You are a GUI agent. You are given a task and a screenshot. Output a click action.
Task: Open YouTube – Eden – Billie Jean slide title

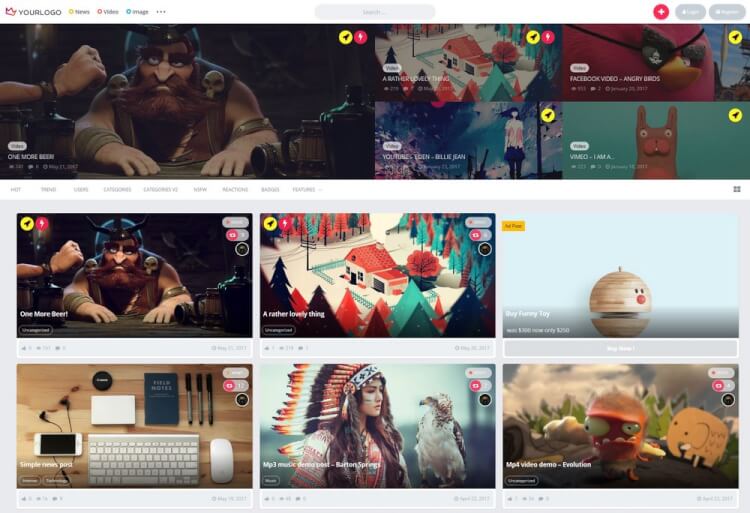click(x=424, y=157)
